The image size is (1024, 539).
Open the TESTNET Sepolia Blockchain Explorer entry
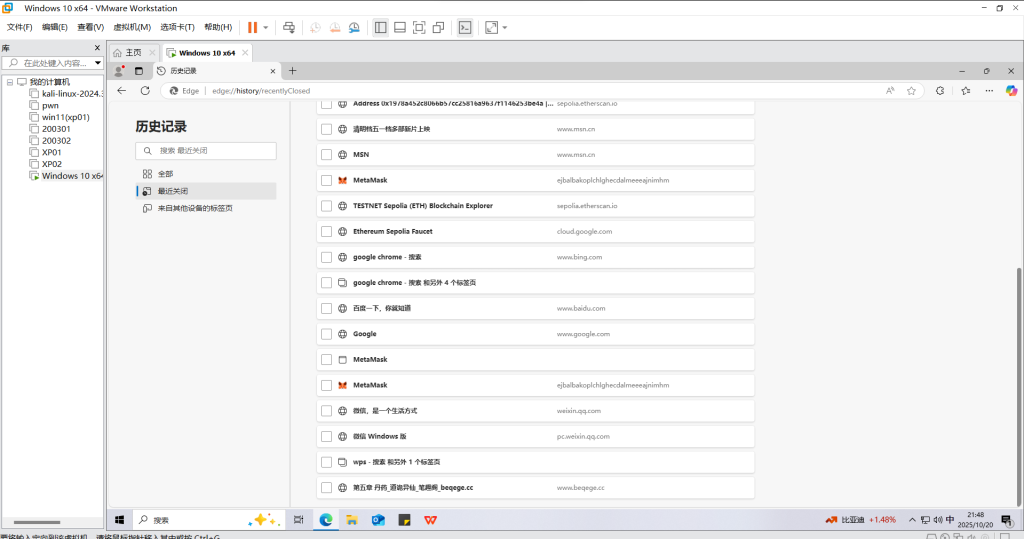point(423,206)
